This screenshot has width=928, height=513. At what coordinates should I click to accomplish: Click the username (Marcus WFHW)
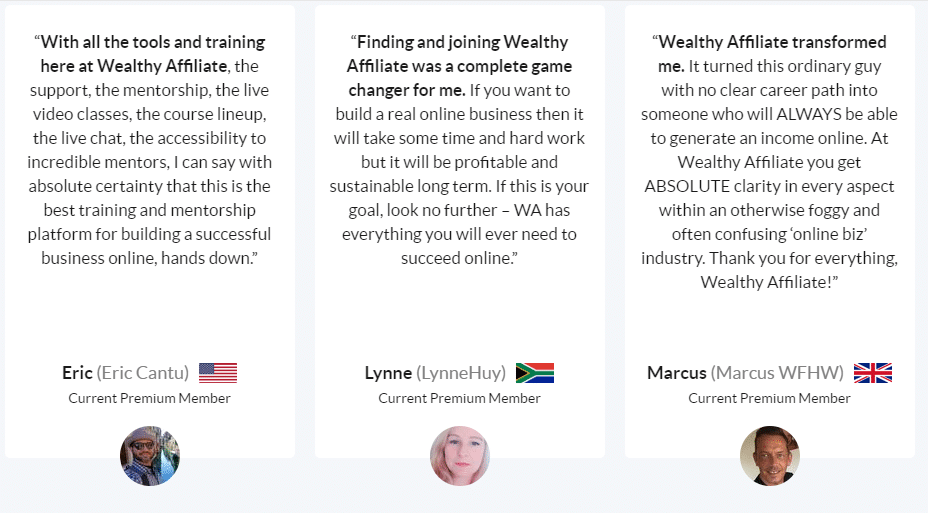click(x=777, y=373)
